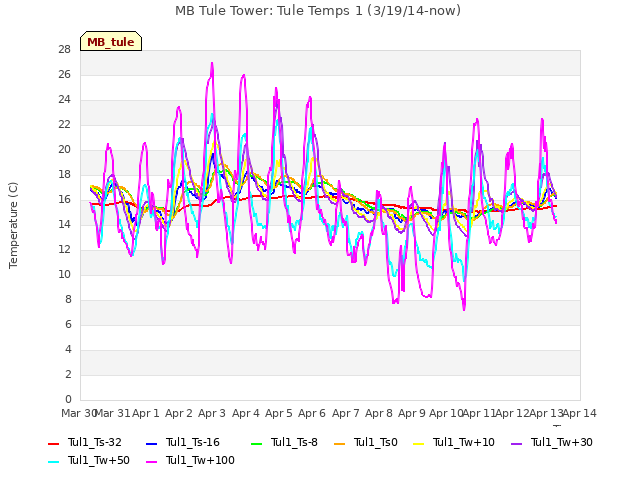Click the Apr 11 x-axis label
640x480 pixels.
tap(479, 413)
